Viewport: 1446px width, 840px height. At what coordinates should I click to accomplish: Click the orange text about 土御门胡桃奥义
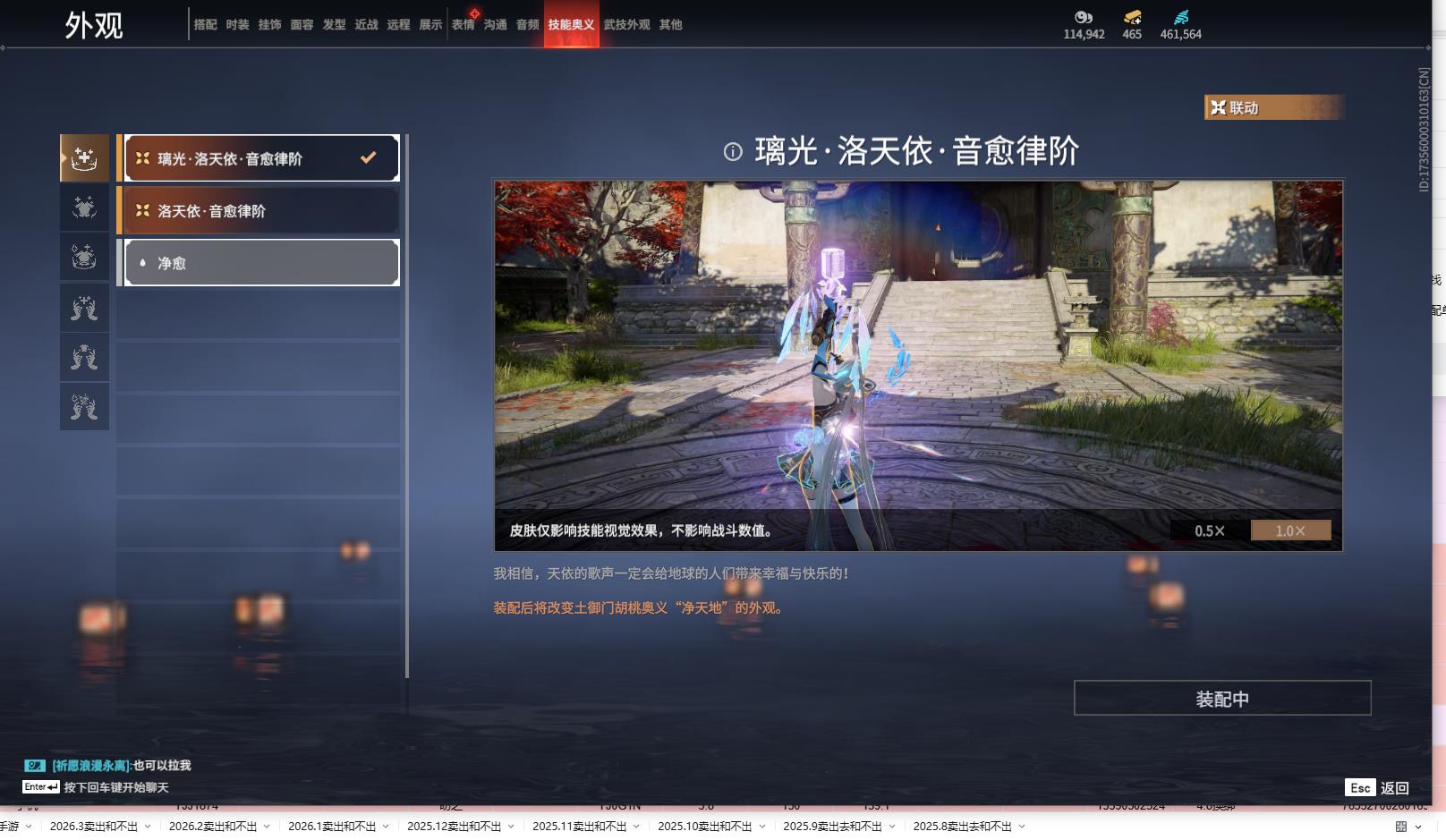click(641, 608)
